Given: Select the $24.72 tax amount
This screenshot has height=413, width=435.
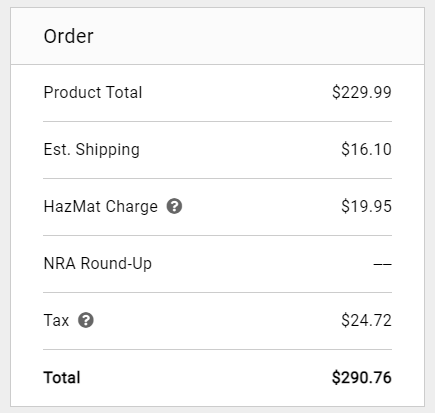Looking at the screenshot, I should (x=366, y=320).
